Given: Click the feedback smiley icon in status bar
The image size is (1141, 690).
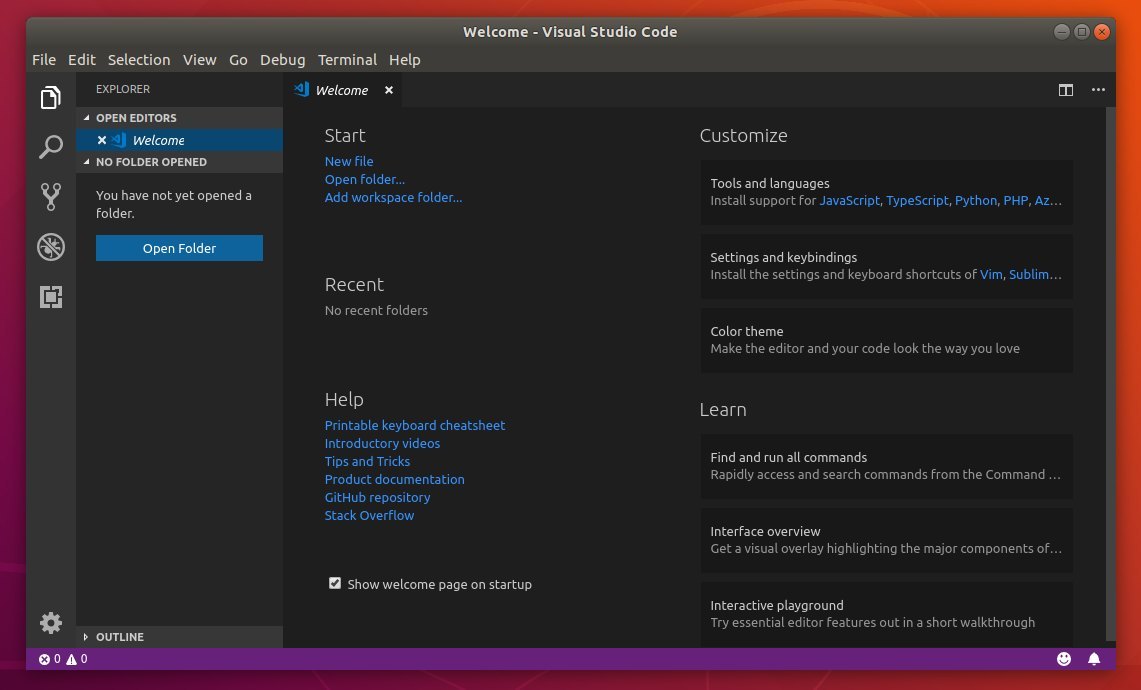Looking at the screenshot, I should click(1064, 659).
